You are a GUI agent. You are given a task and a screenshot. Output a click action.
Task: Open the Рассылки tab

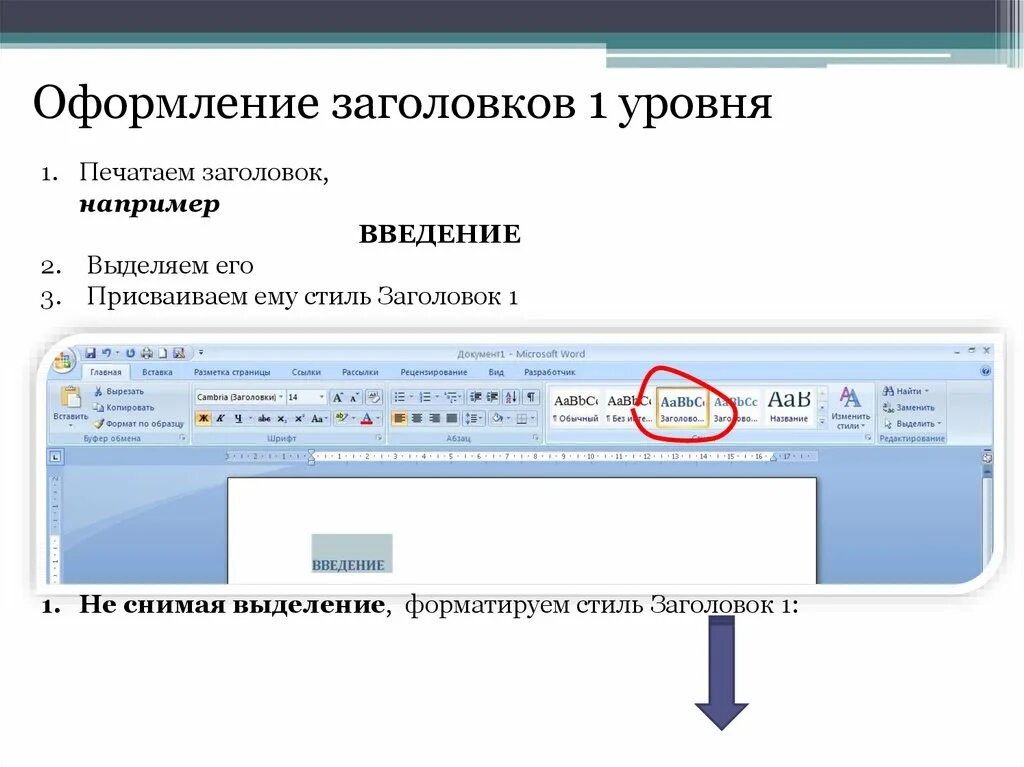pyautogui.click(x=360, y=372)
